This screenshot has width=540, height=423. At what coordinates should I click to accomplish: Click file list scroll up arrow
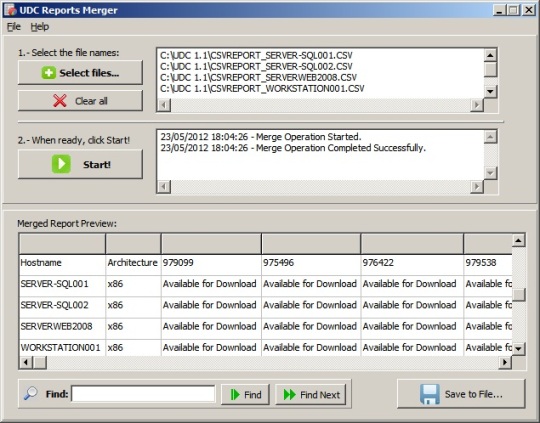pos(490,55)
